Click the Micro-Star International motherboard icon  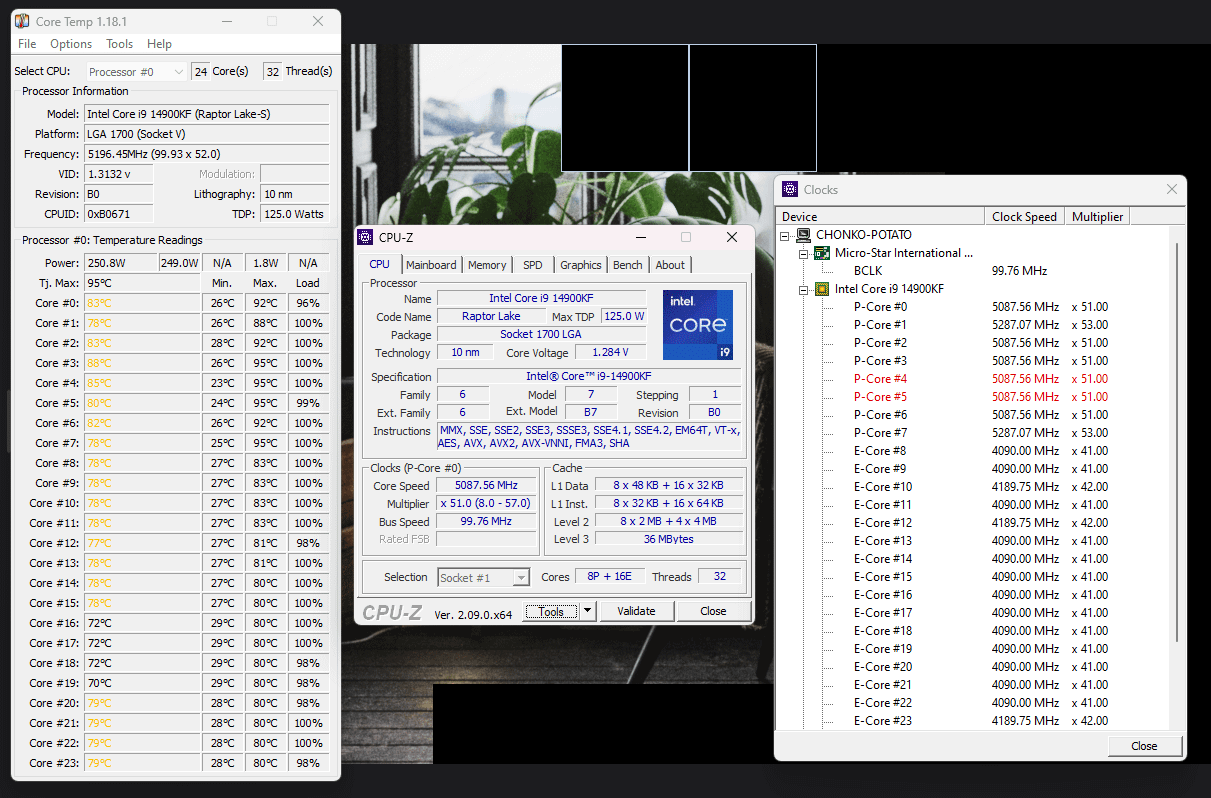pyautogui.click(x=822, y=253)
